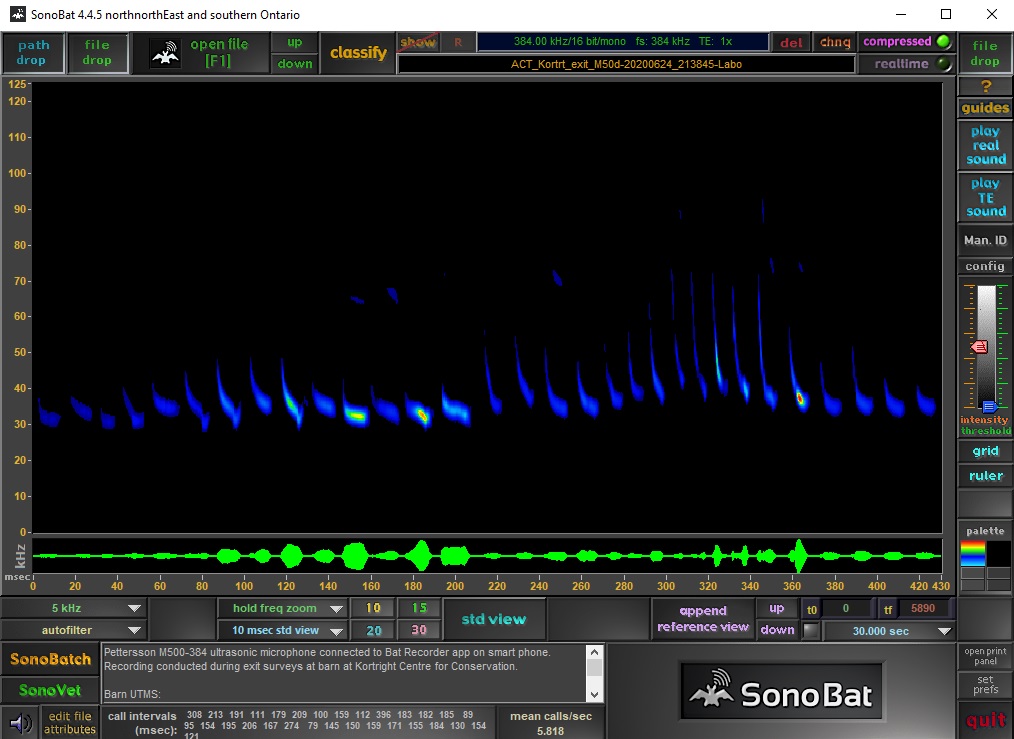Click the up arrow of the notes scrollbar
The width and height of the screenshot is (1014, 739).
click(x=594, y=652)
